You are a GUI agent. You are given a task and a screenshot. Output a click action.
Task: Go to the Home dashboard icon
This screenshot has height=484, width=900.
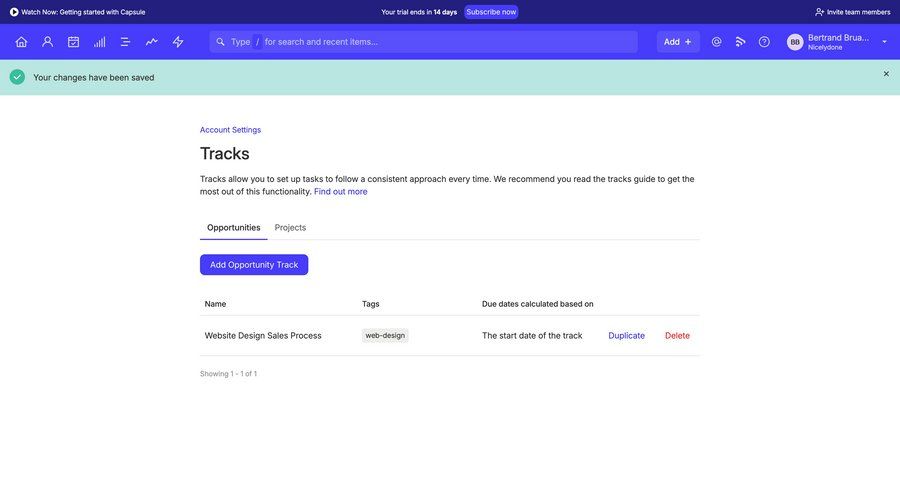21,42
